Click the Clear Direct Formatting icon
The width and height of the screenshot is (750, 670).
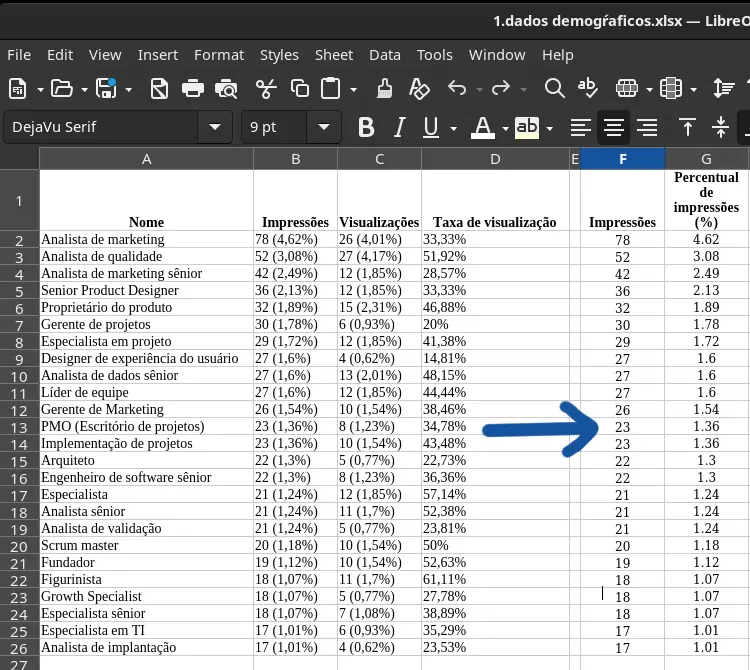click(x=419, y=89)
